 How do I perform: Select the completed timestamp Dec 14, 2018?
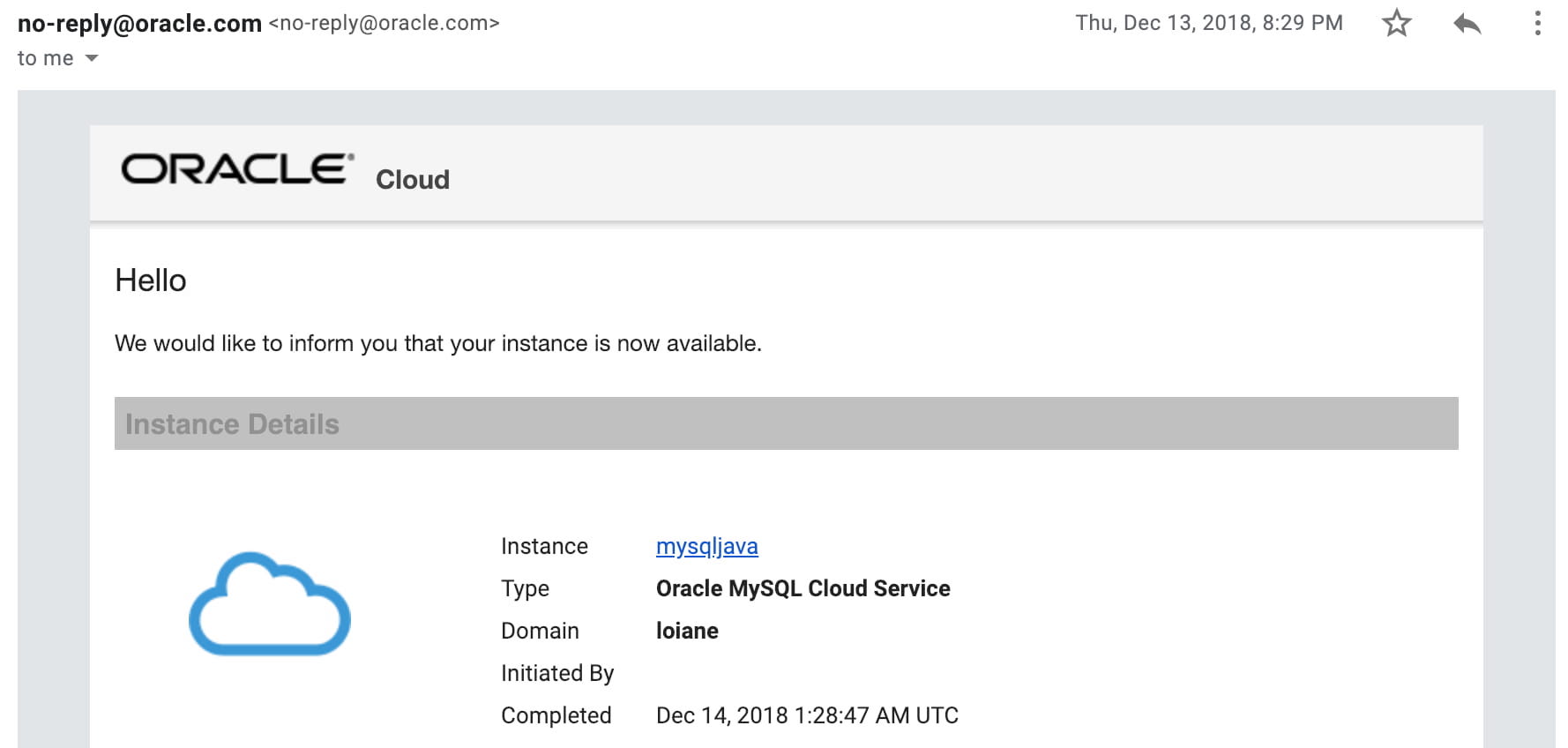pos(807,715)
